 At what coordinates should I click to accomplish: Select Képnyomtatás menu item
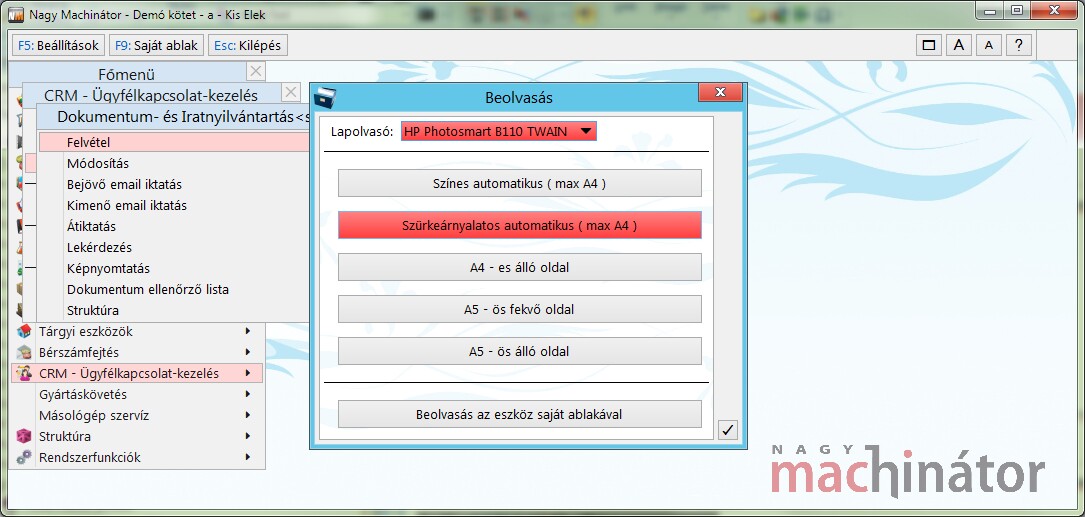tap(174, 269)
